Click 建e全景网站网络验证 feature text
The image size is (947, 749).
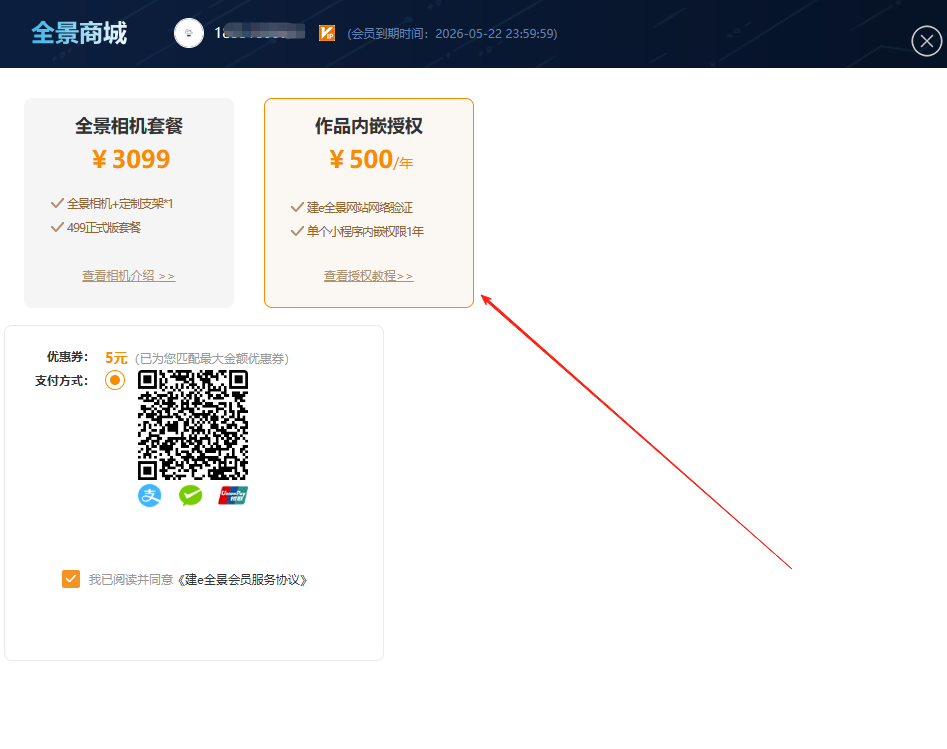[360, 208]
